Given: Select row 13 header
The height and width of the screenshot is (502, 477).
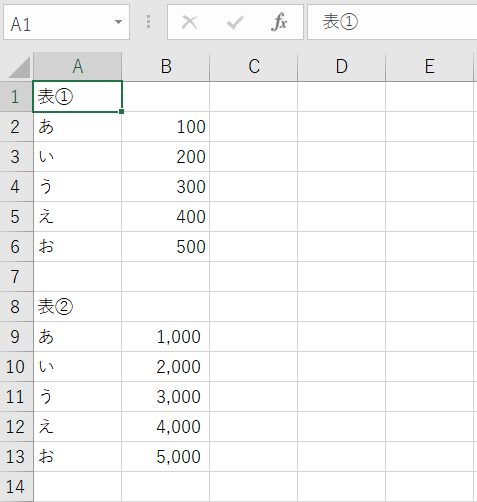Looking at the screenshot, I should tap(16, 457).
